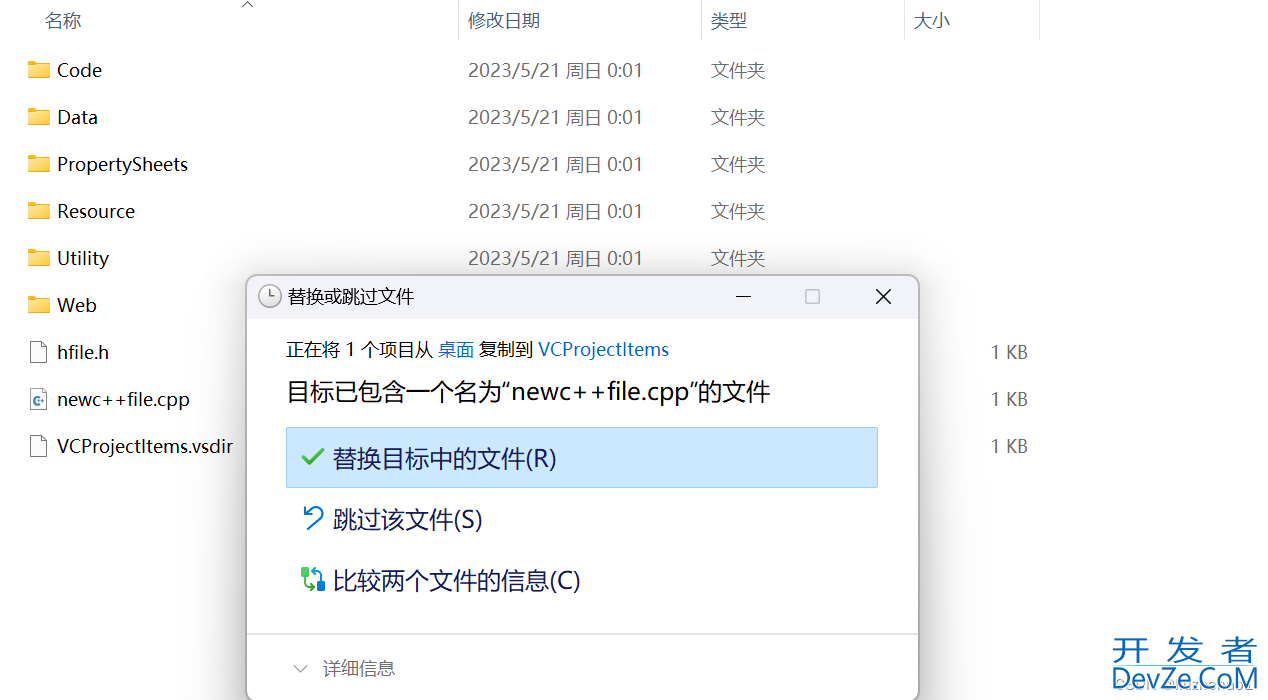Click the newc++file.cpp file icon
Image resolution: width=1268 pixels, height=700 pixels.
click(x=39, y=399)
